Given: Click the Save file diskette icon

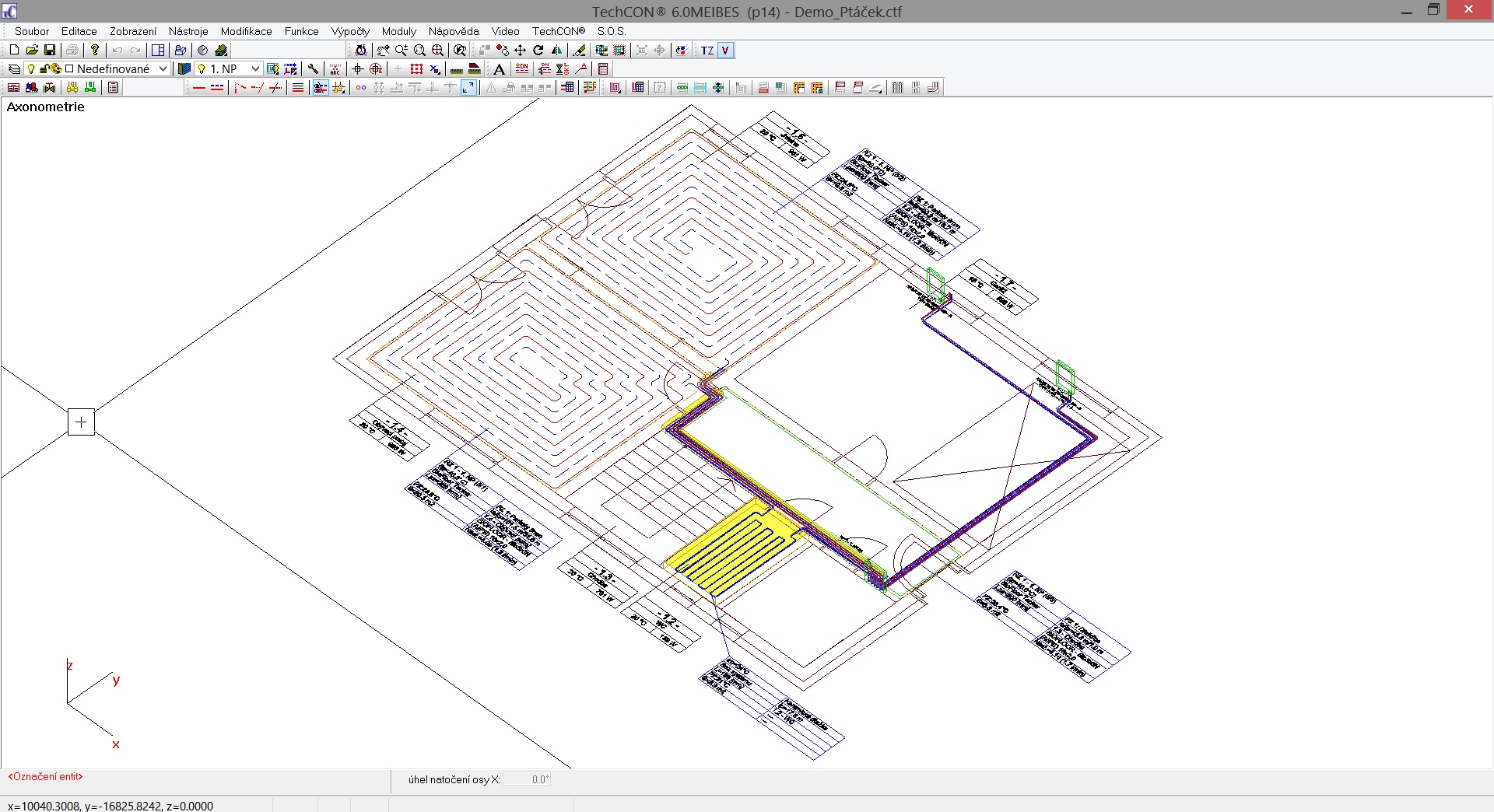Looking at the screenshot, I should (50, 51).
